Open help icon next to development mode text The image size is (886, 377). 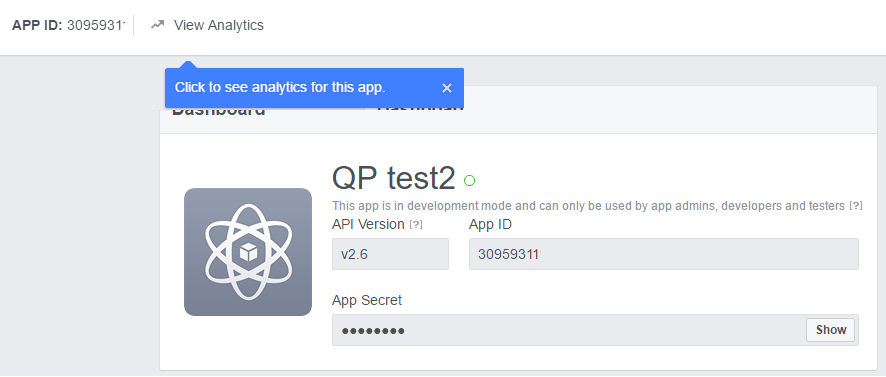[856, 206]
